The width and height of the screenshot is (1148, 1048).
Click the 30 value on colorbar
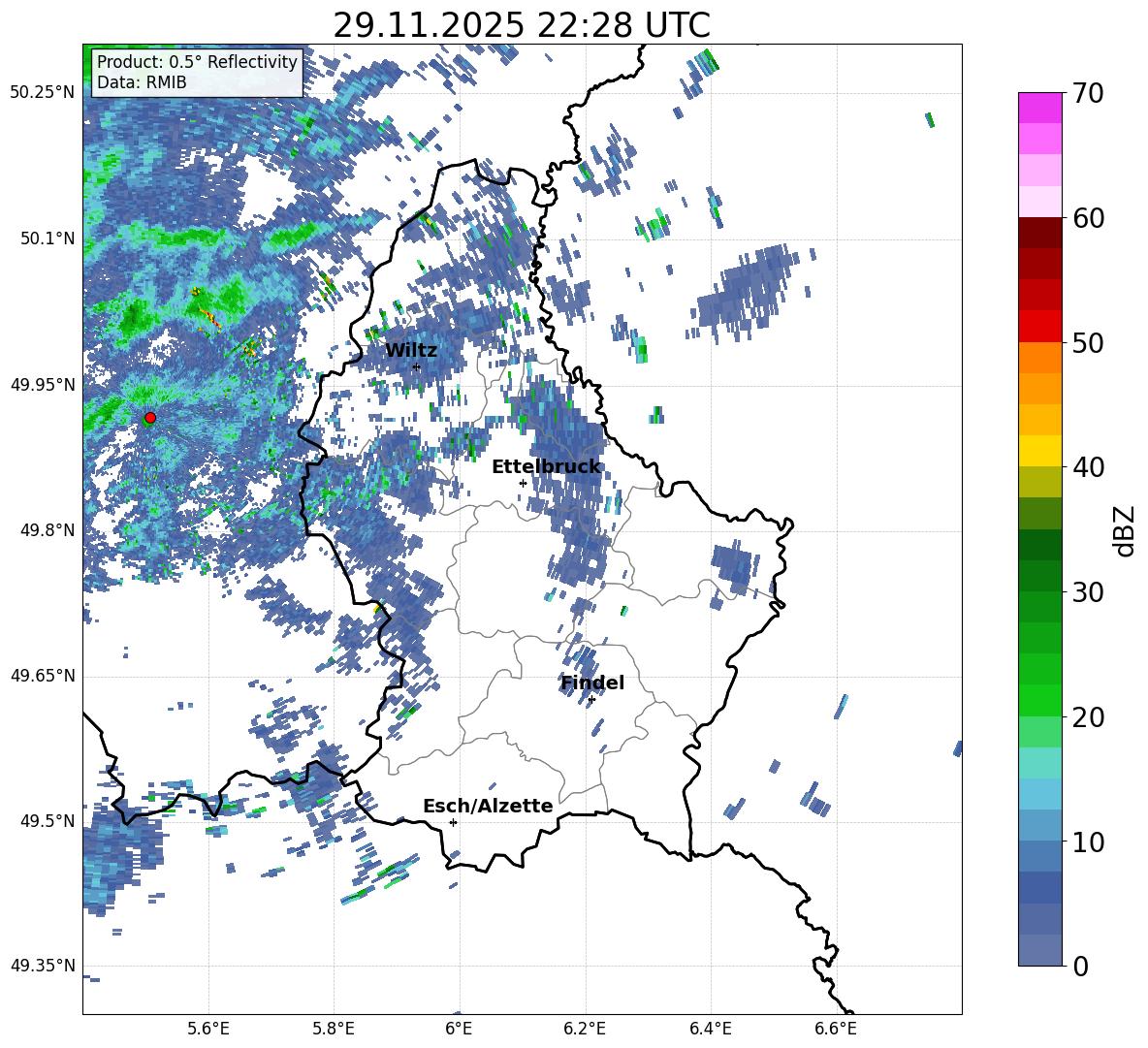(1089, 592)
